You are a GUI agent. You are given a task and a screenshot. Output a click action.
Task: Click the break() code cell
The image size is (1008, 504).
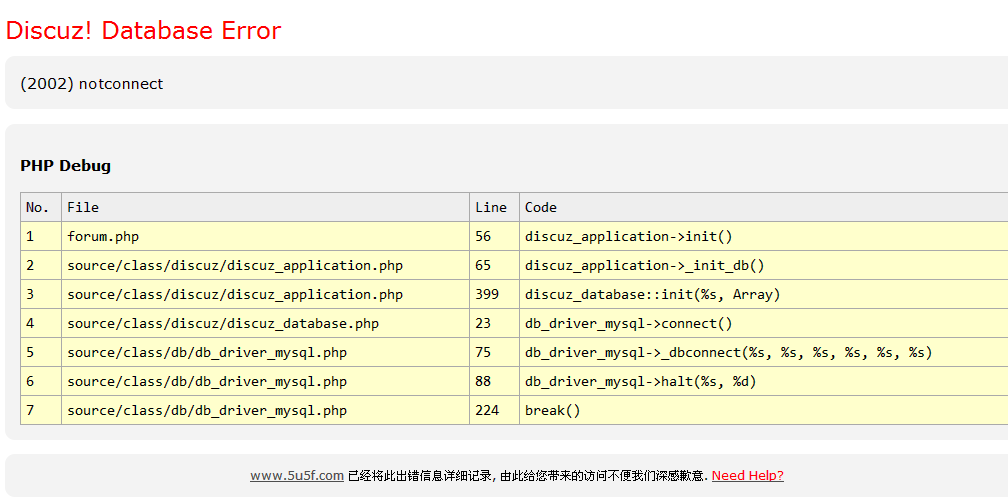[552, 411]
